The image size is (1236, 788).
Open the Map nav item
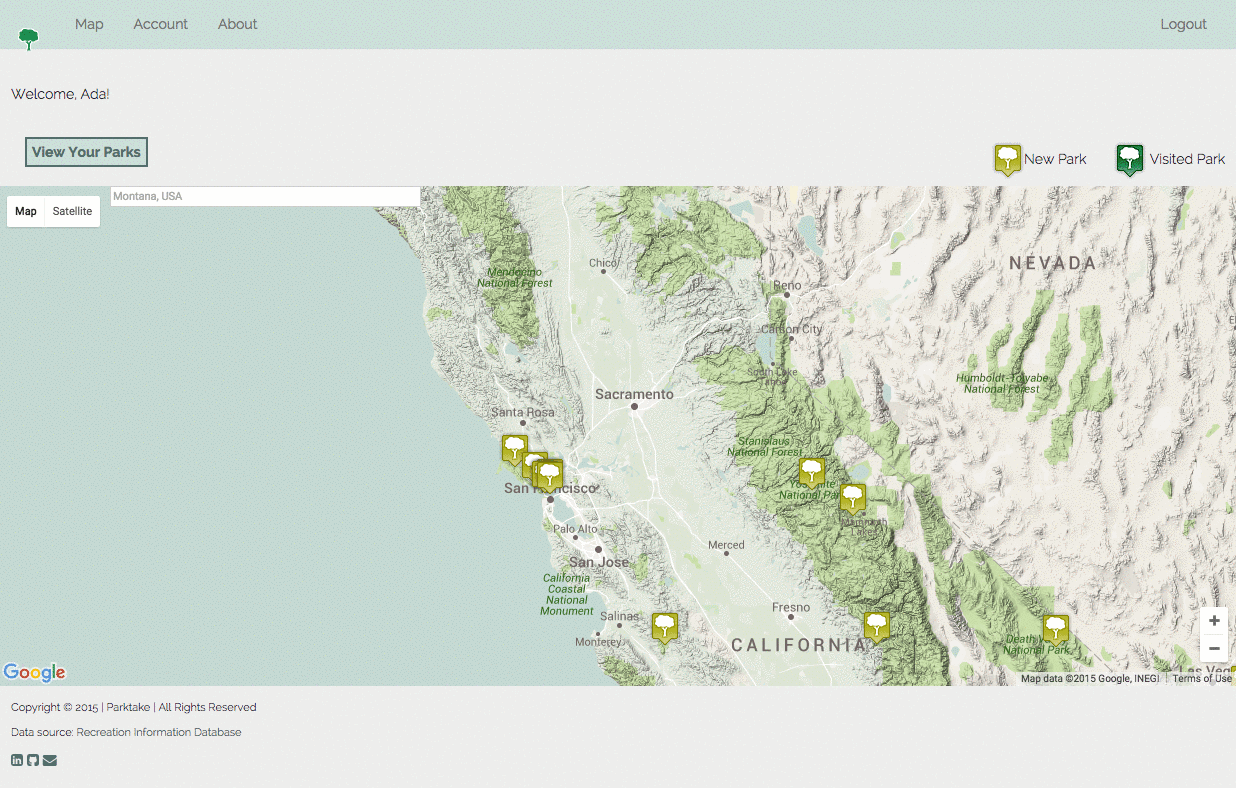click(x=89, y=24)
